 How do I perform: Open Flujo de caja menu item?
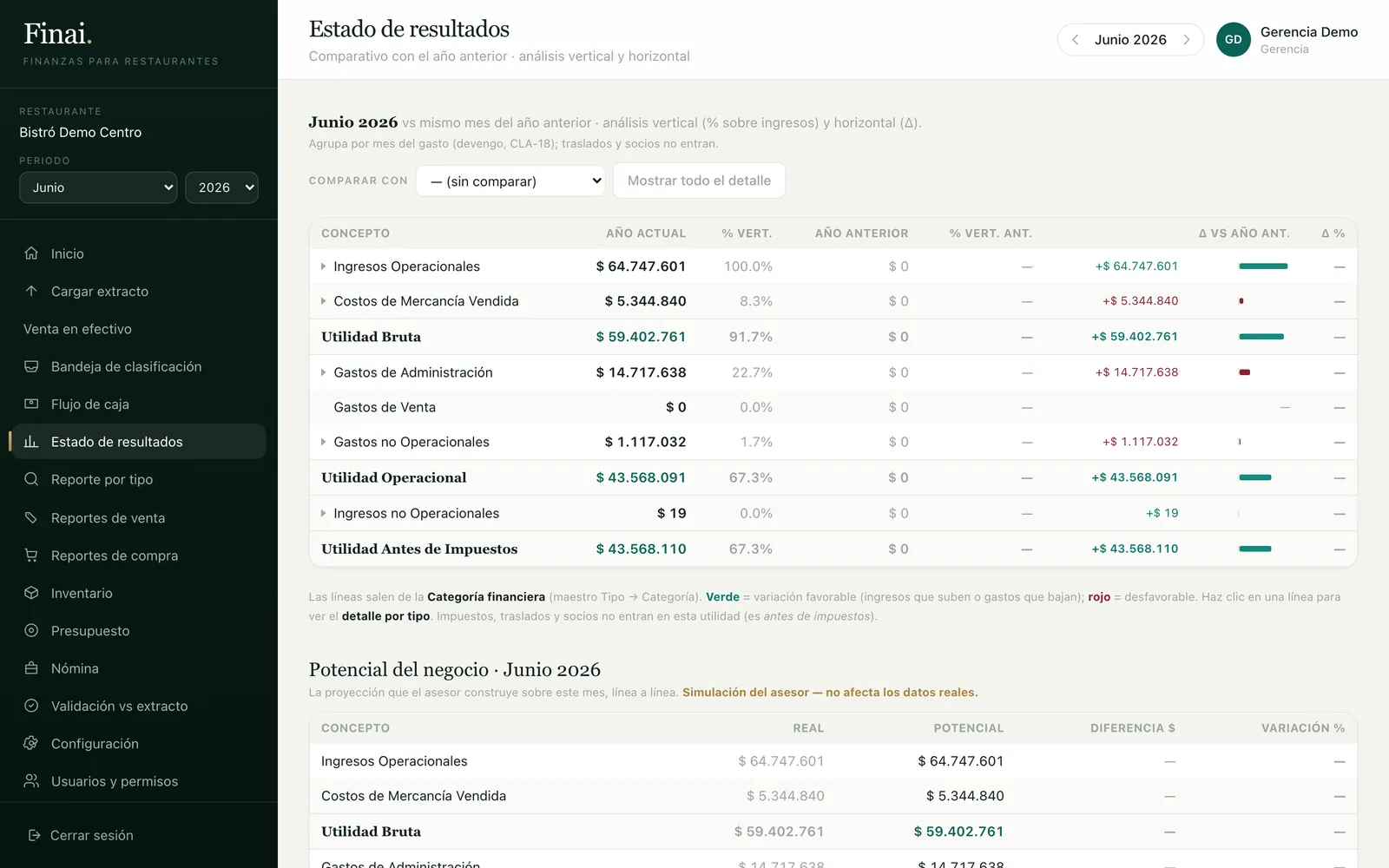(139, 404)
